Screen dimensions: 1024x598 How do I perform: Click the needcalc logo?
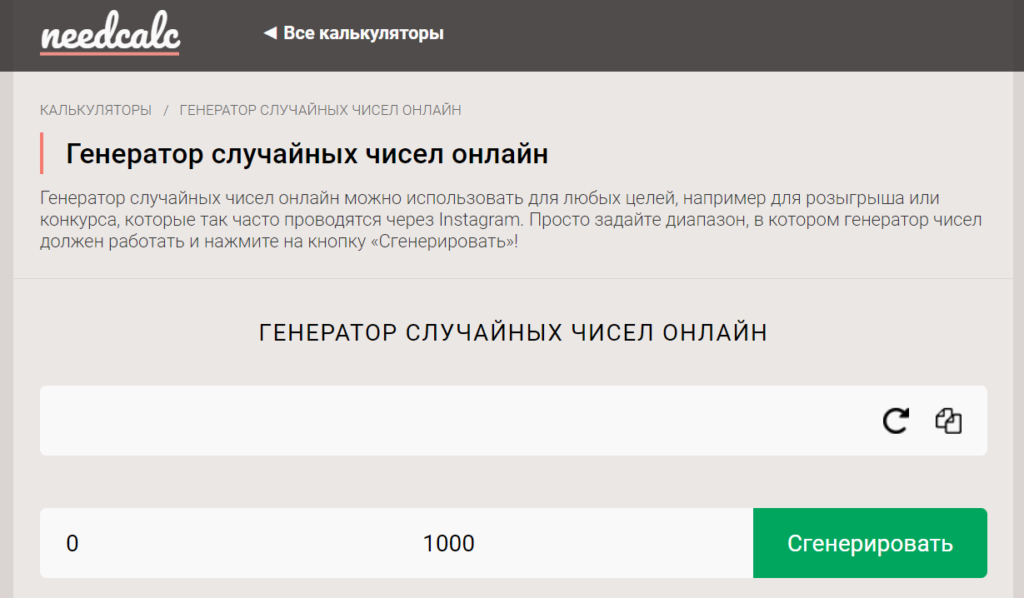click(110, 35)
